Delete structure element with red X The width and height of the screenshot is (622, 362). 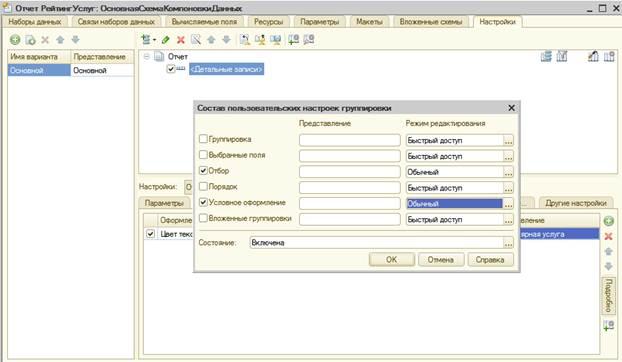click(x=181, y=39)
